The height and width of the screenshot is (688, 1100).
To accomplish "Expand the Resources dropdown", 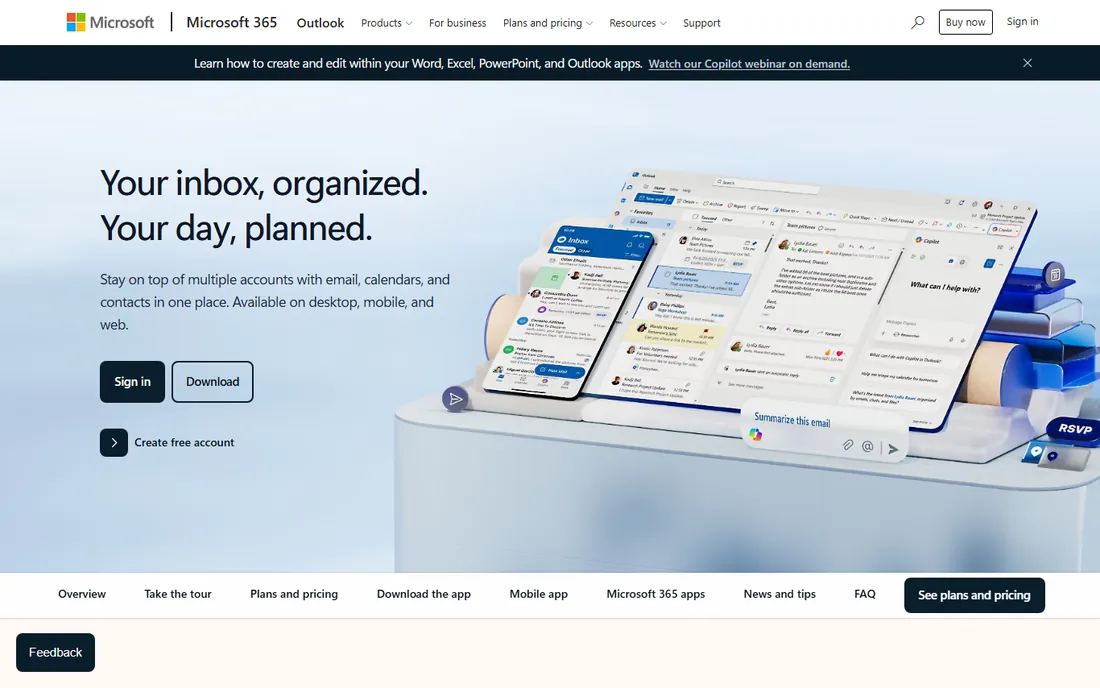I will [x=638, y=23].
